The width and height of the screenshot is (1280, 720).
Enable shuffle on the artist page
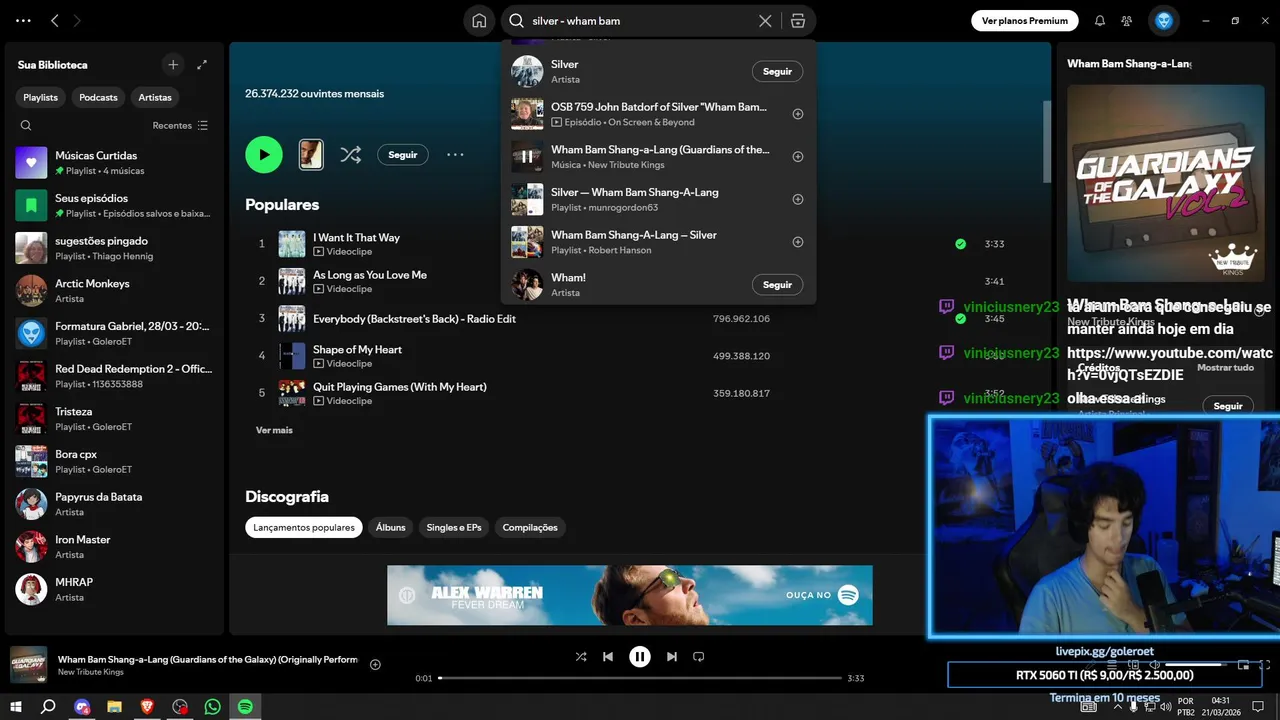click(350, 154)
